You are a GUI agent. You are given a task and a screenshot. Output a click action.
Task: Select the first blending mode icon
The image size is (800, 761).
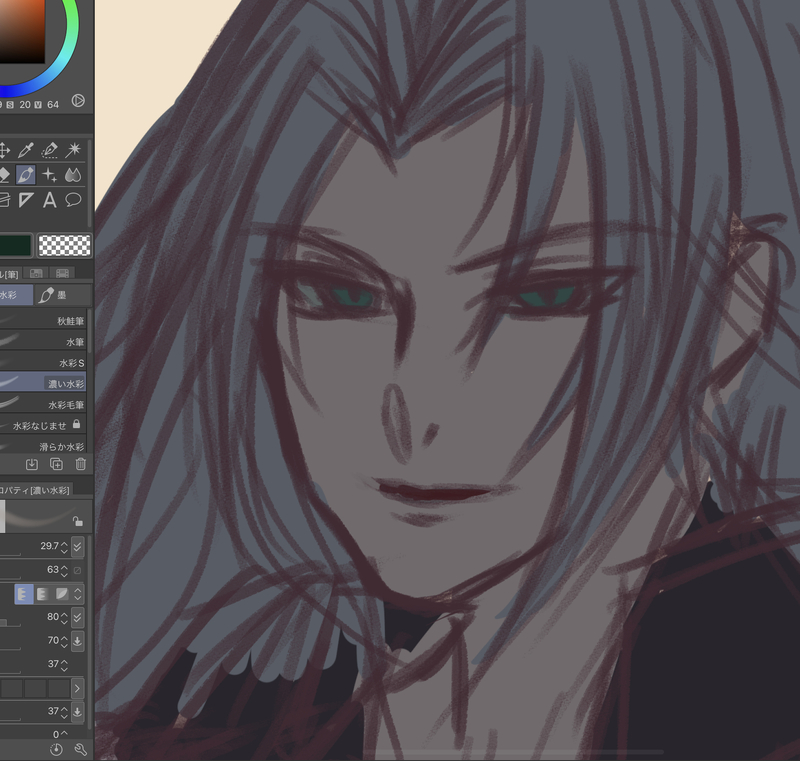pos(23,594)
